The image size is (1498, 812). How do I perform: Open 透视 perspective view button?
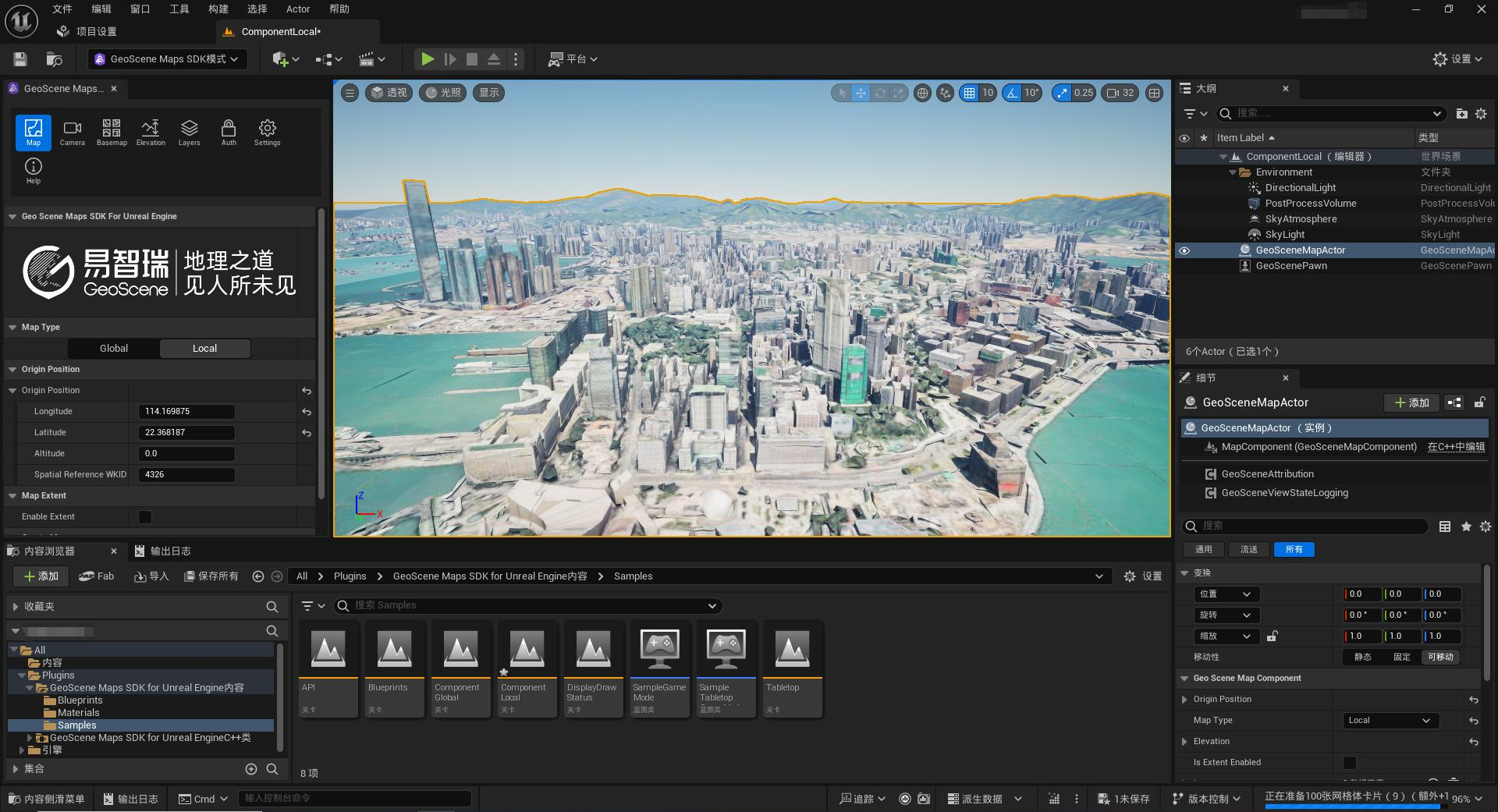click(x=389, y=93)
